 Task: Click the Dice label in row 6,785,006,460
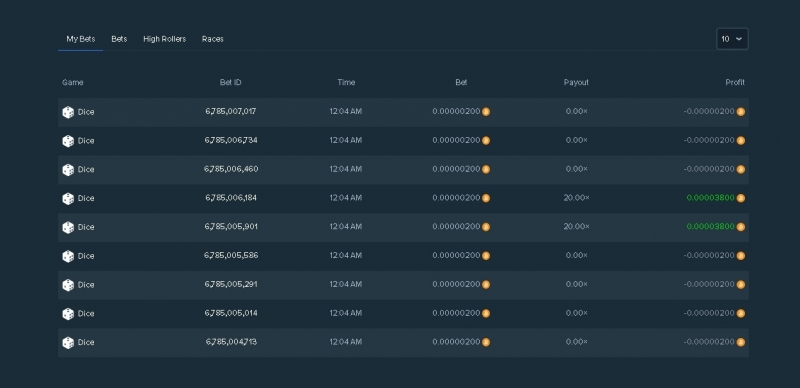pos(86,169)
